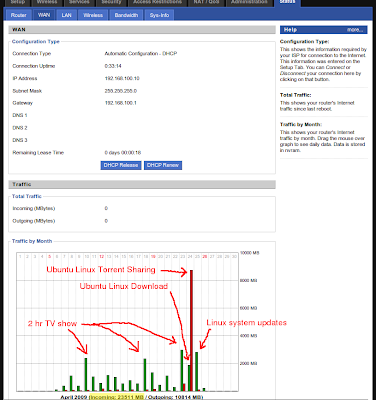Click the Help panel header
This screenshot has height=400, width=376.
tap(324, 30)
